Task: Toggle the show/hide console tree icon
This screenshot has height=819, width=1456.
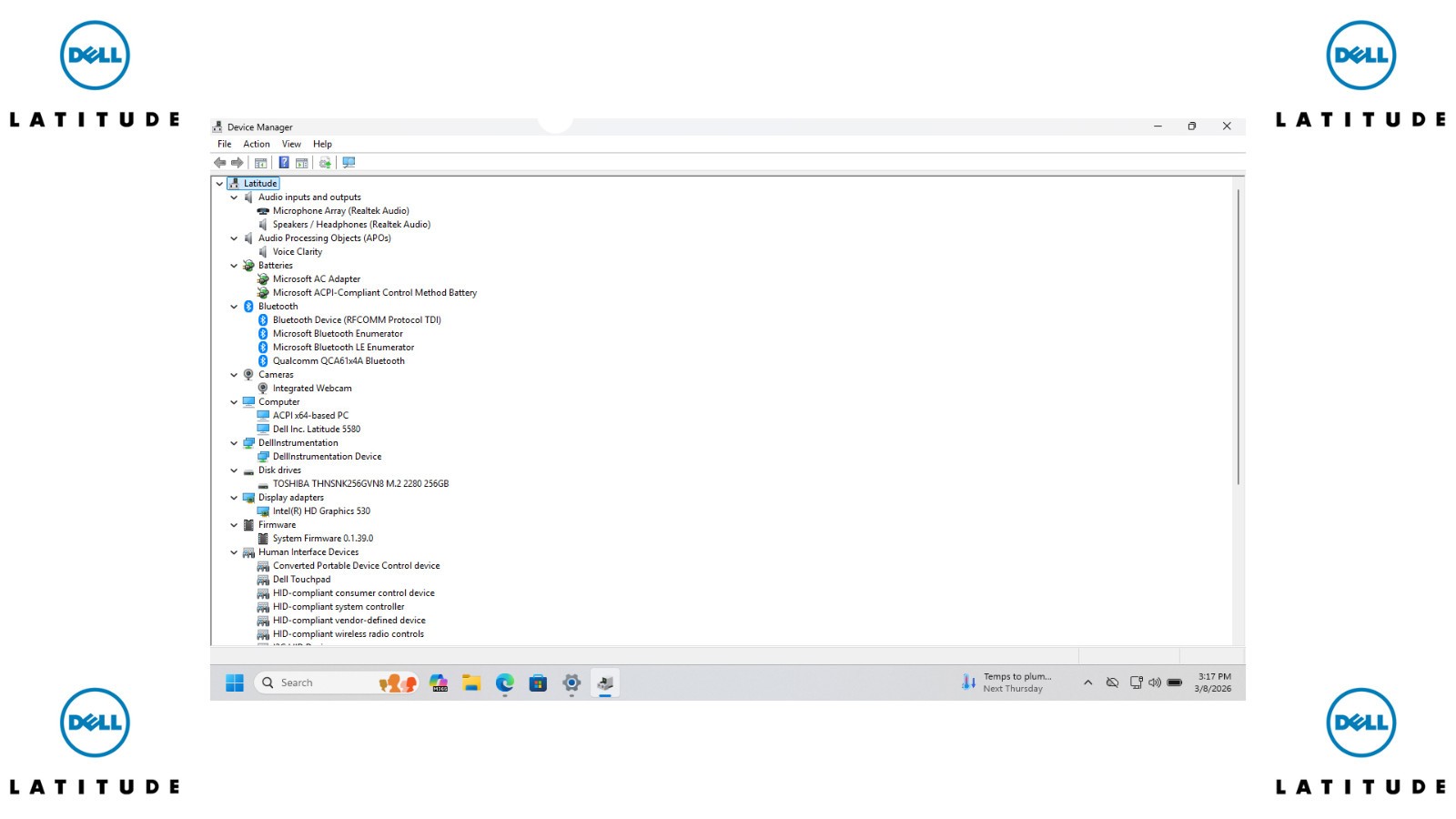Action: tap(260, 163)
